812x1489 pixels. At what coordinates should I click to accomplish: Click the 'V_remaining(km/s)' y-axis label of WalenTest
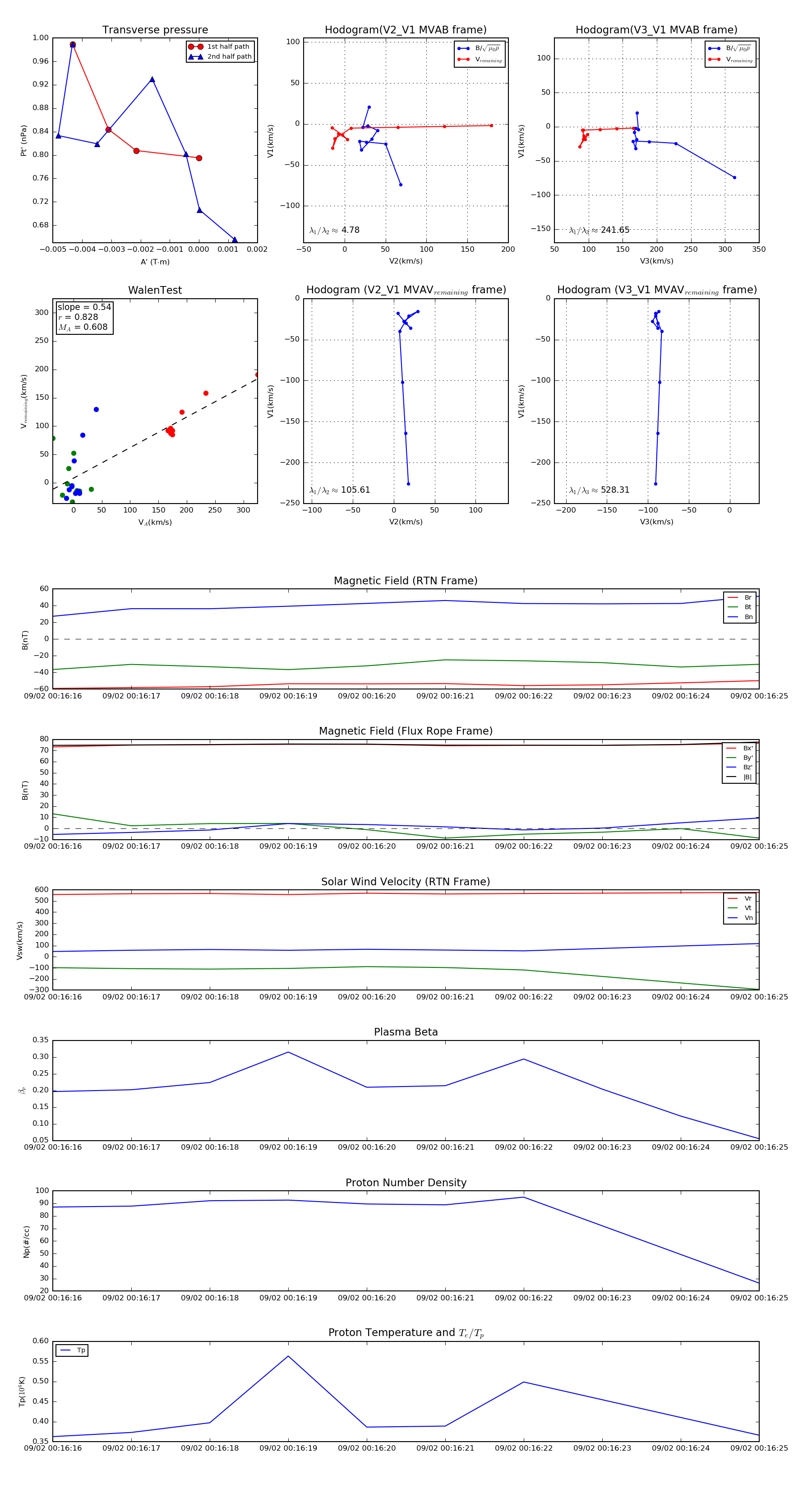pyautogui.click(x=24, y=401)
